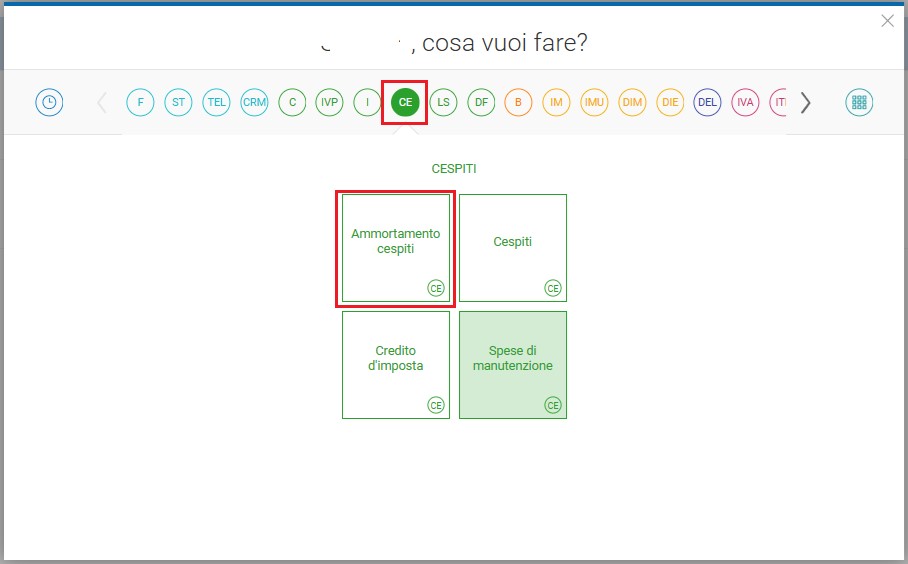Open the Ammortamento cespiti tile
The width and height of the screenshot is (908, 564).
click(396, 248)
